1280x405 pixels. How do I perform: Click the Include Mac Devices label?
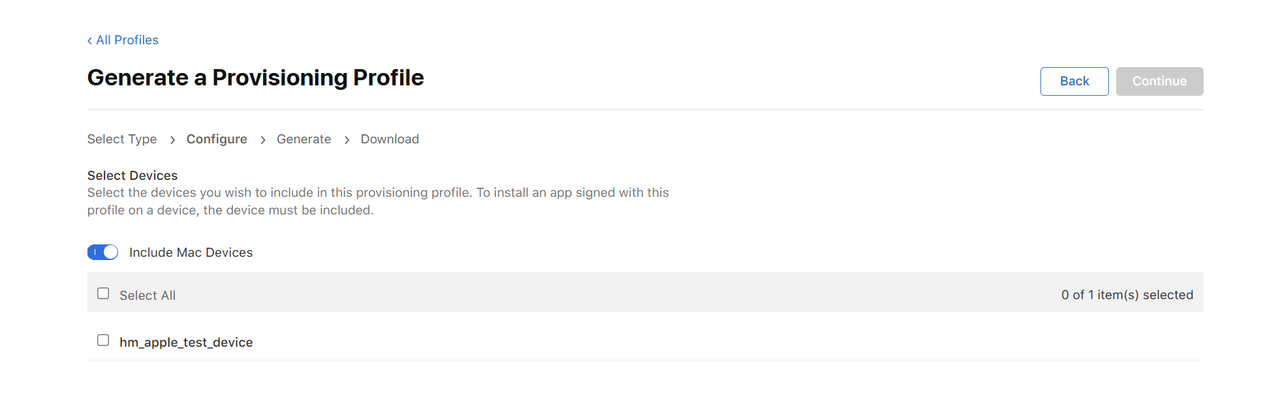[x=191, y=253]
